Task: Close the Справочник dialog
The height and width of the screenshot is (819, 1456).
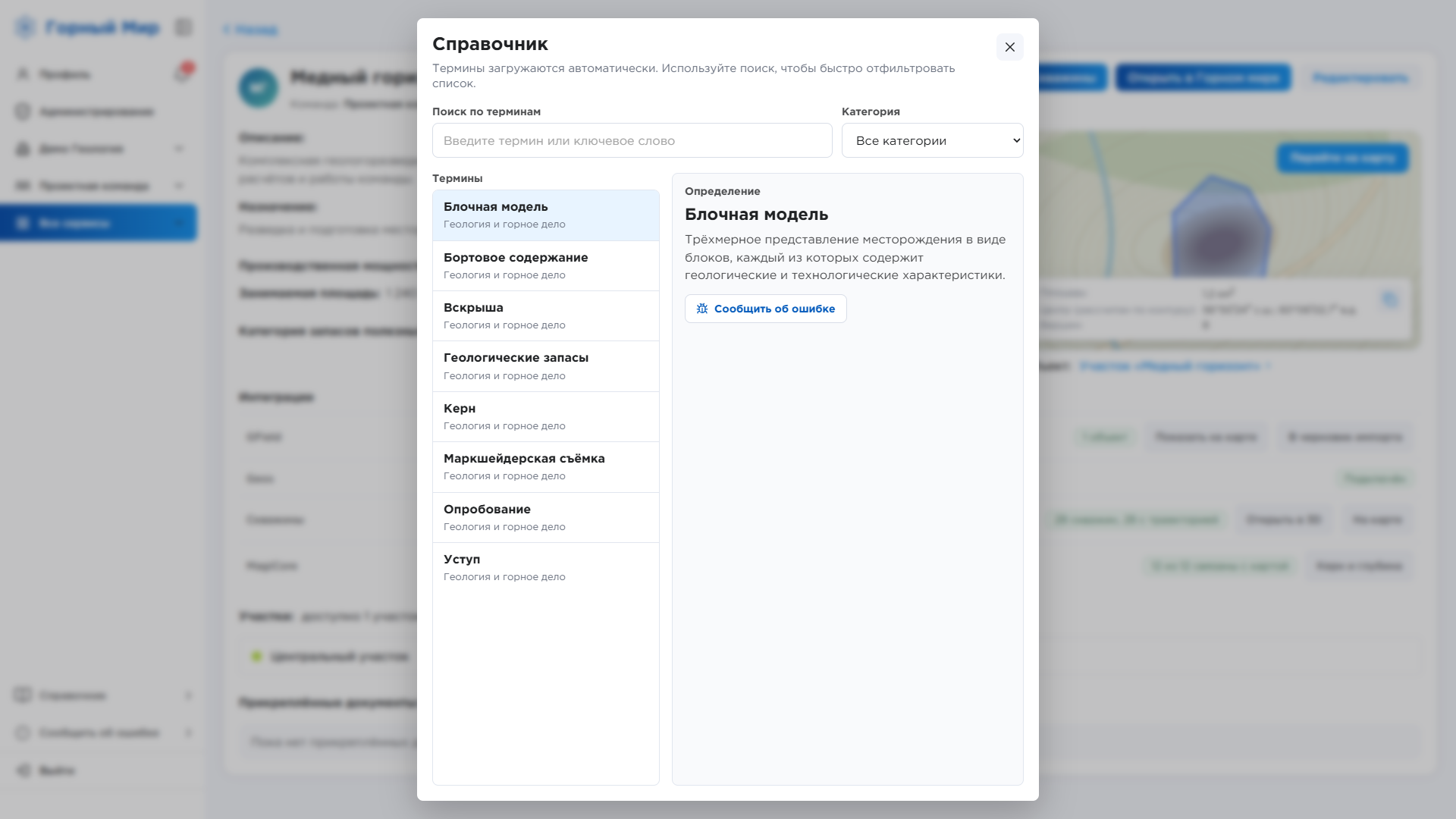Action: pyautogui.click(x=1009, y=47)
